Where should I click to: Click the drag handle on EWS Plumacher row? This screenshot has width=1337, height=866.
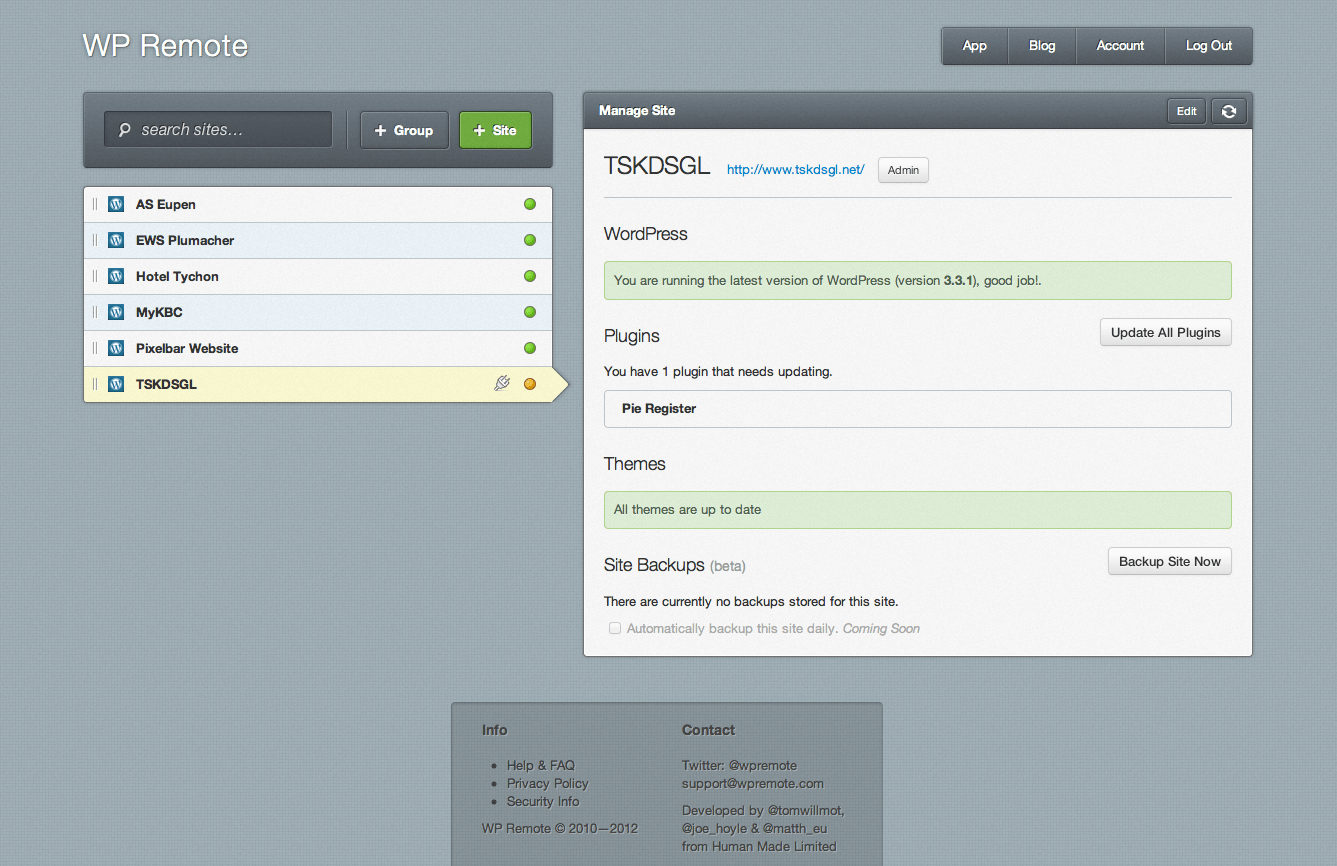(95, 240)
